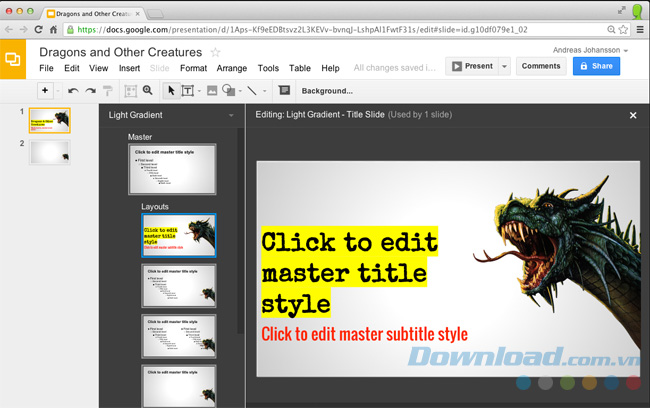Click the master title placeholder text
The image size is (650, 408).
pos(349,272)
